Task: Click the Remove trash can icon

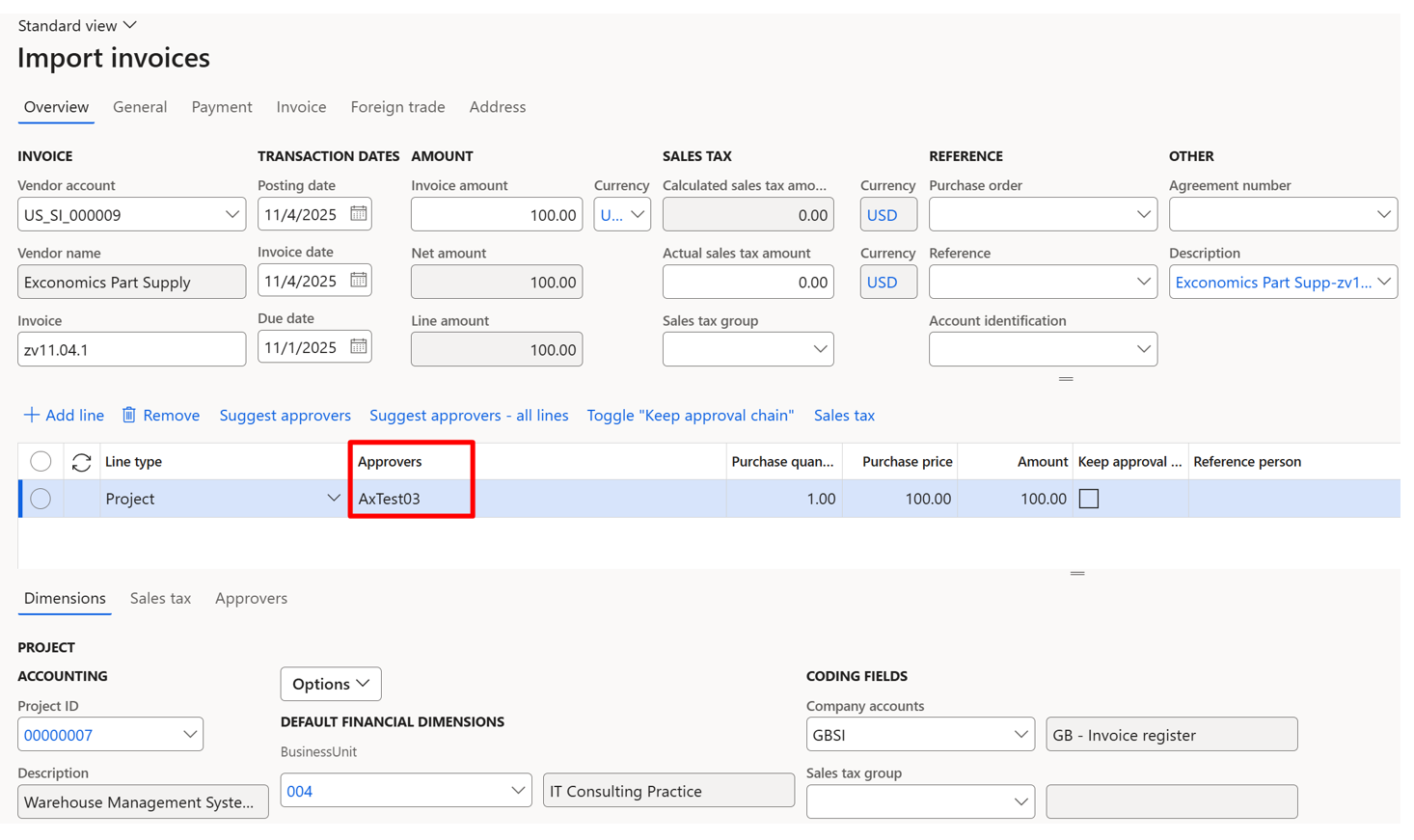Action: tap(129, 415)
